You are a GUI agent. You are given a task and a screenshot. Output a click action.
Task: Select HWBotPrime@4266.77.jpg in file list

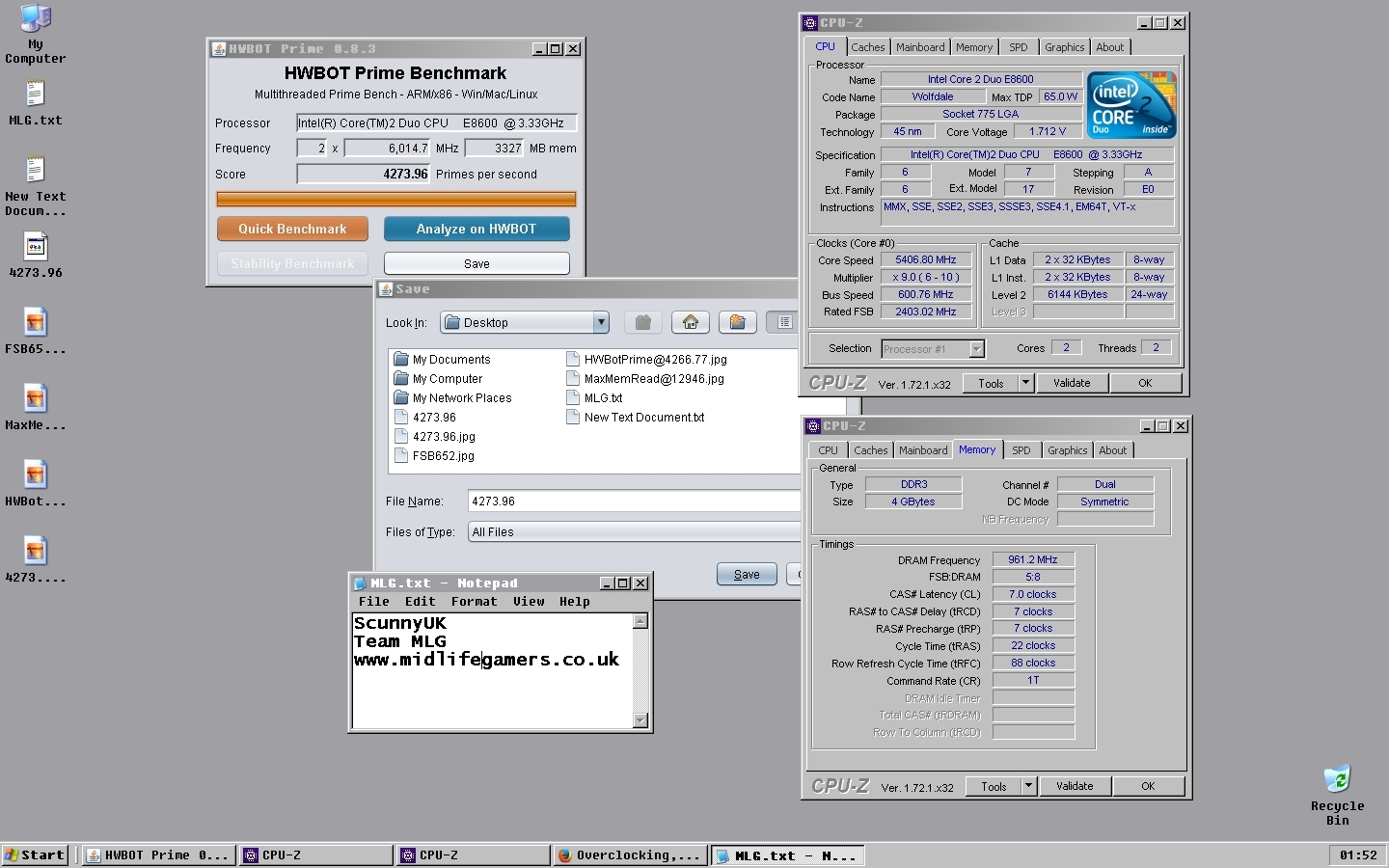coord(646,360)
